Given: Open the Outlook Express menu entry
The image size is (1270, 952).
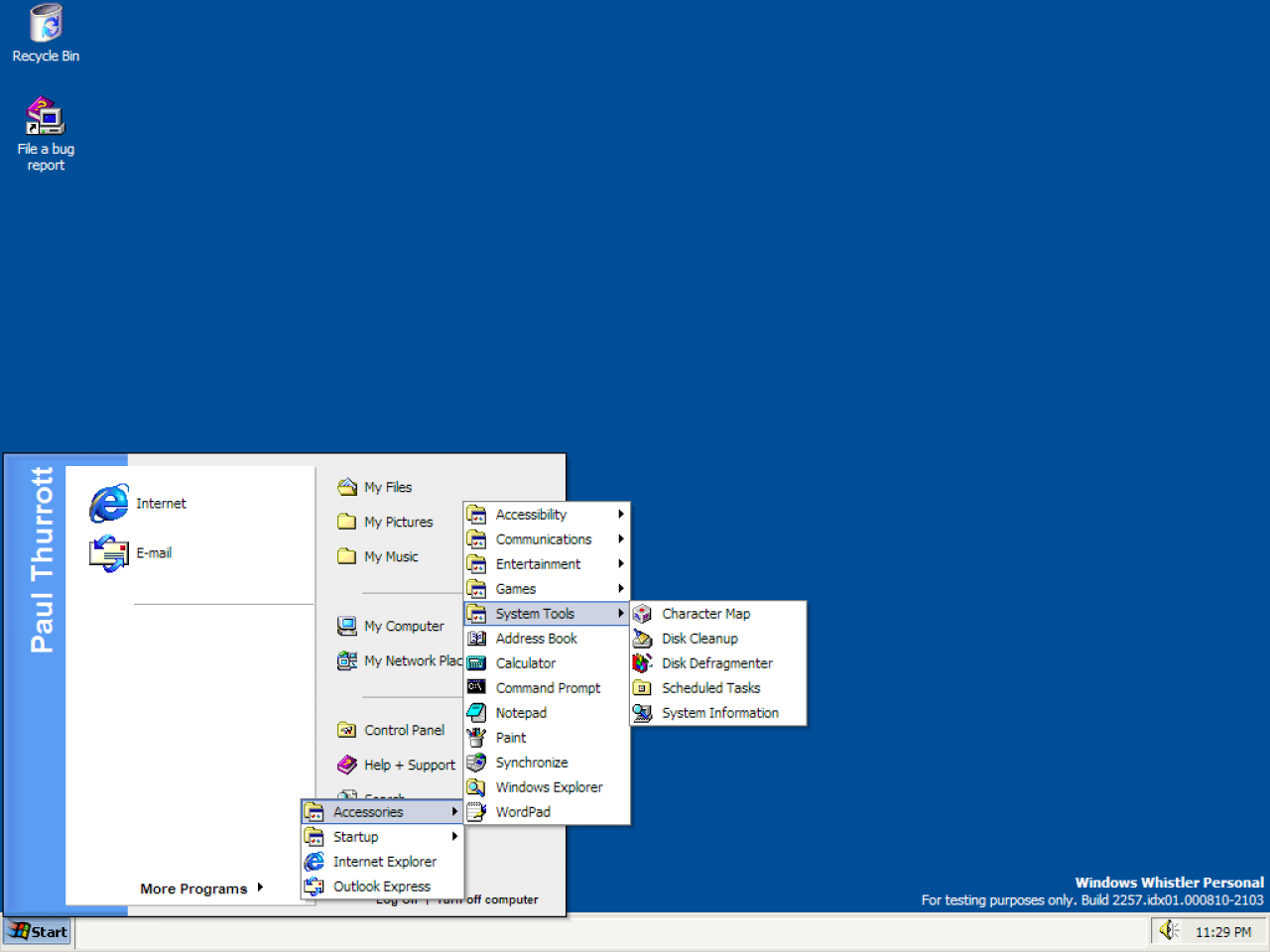Looking at the screenshot, I should pos(382,887).
